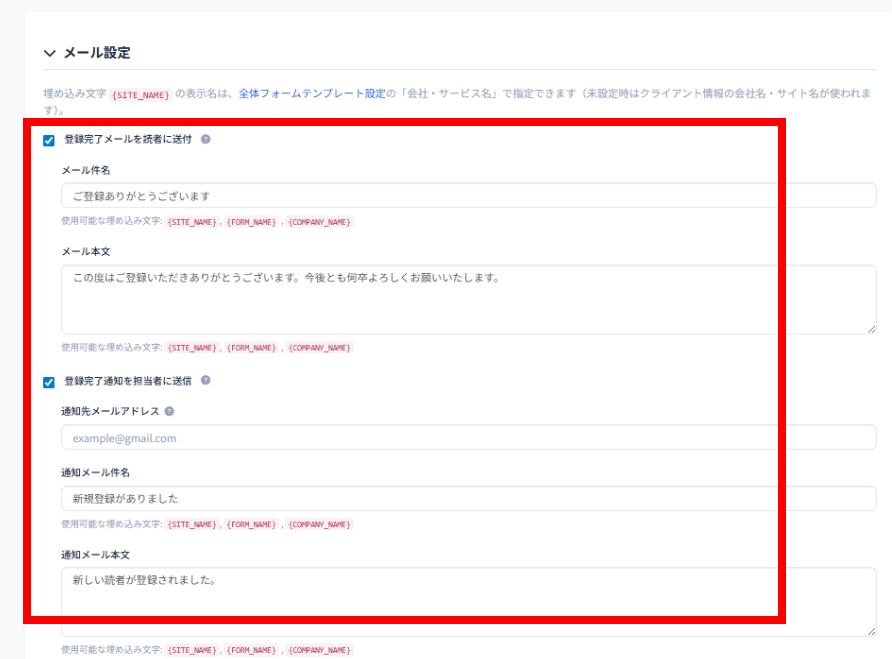Viewport: 892px width, 659px height.
Task: Uncheck 登録完了メールを読者に送付 checkbox
Action: [x=49, y=141]
